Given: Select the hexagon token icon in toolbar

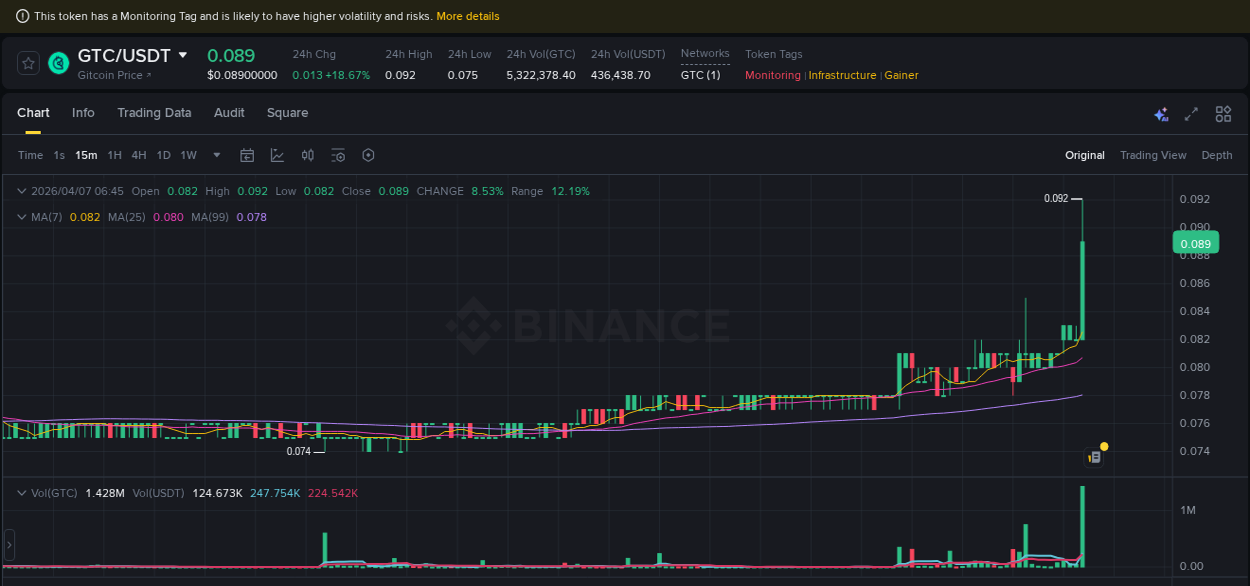Looking at the screenshot, I should pos(368,155).
